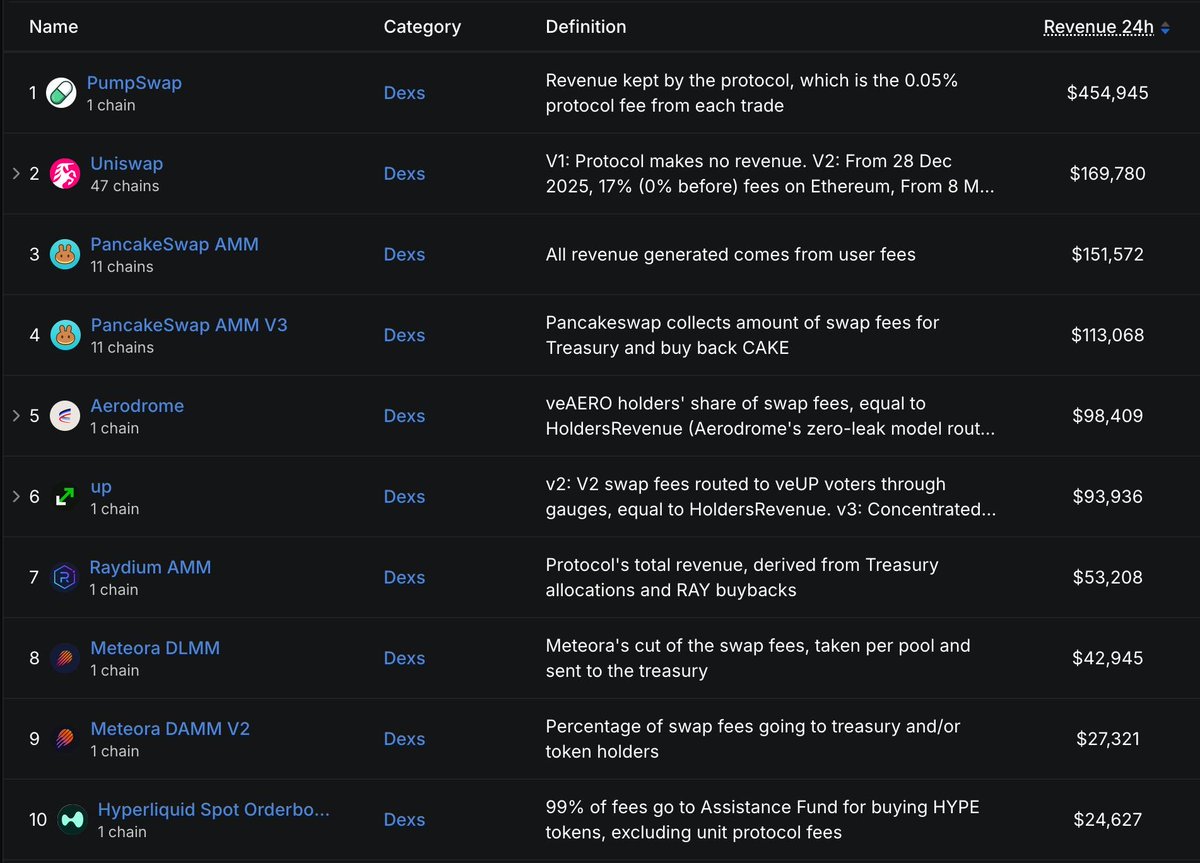Click Dexs category in PancakeSwap AMM V3 row
Viewport: 1200px width, 863px height.
(x=404, y=336)
